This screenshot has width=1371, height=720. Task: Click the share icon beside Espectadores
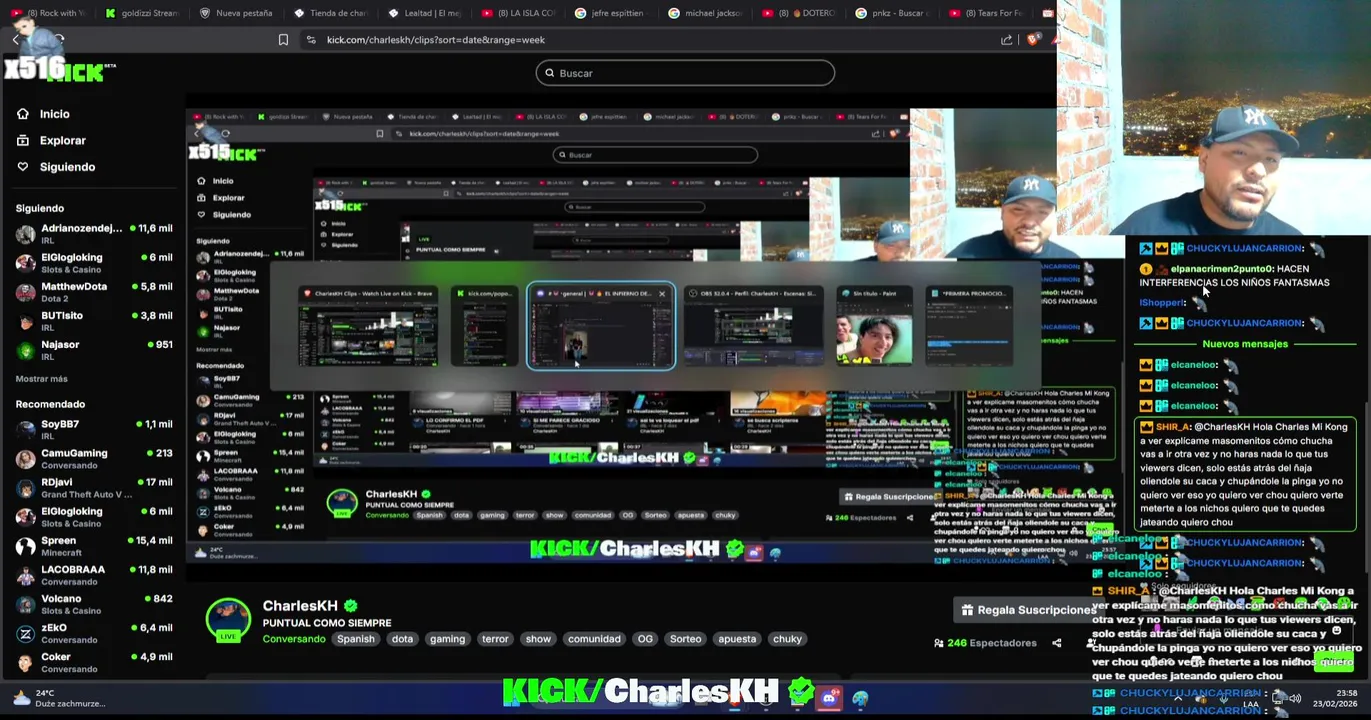(1056, 643)
